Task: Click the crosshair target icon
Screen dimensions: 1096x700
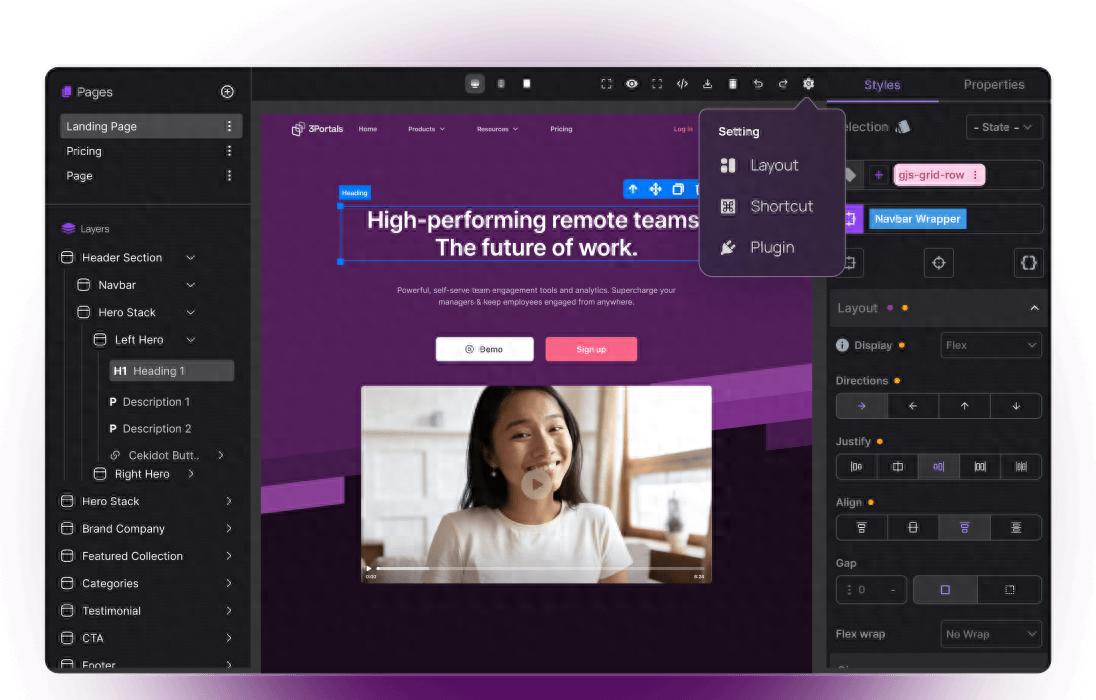Action: [939, 263]
